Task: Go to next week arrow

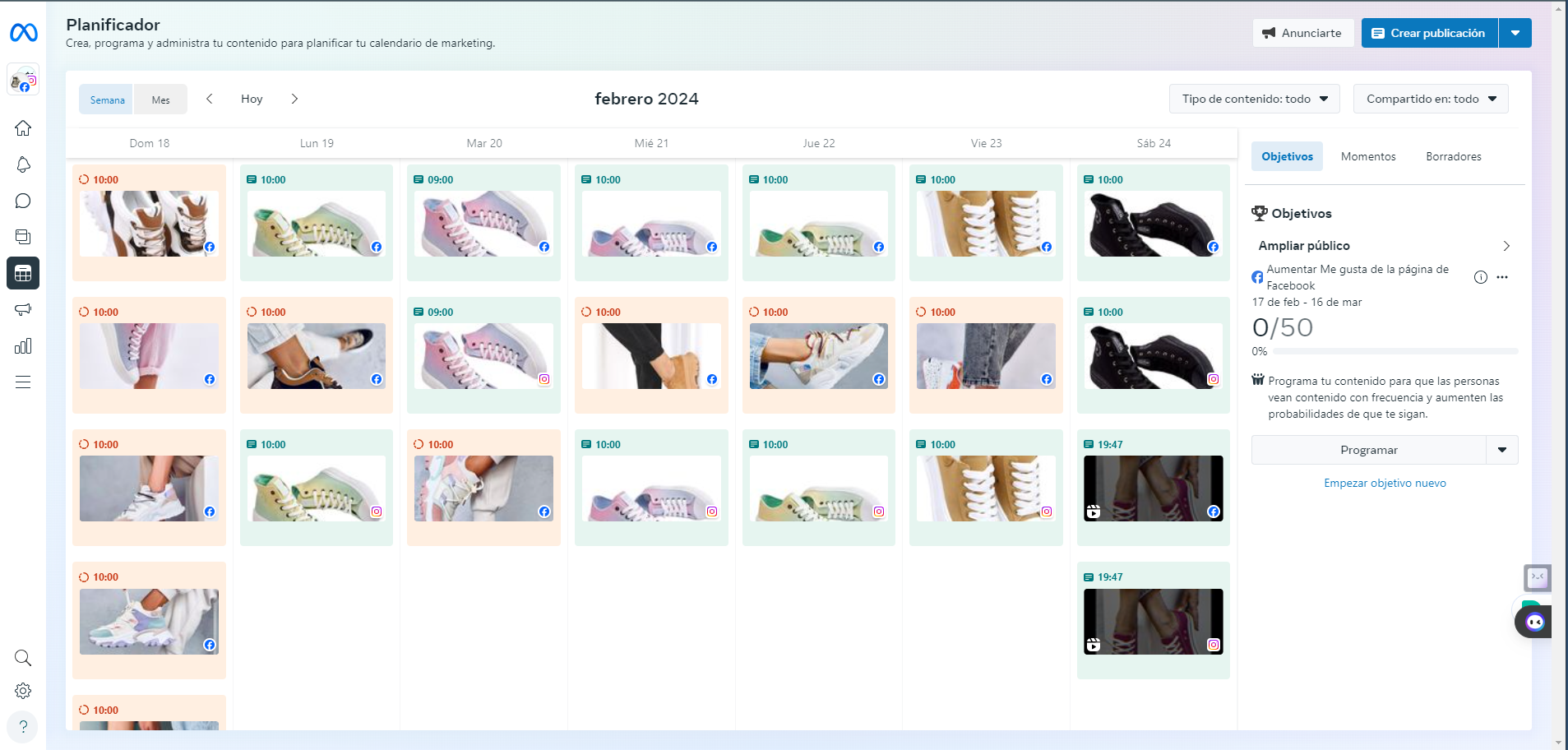Action: (294, 99)
